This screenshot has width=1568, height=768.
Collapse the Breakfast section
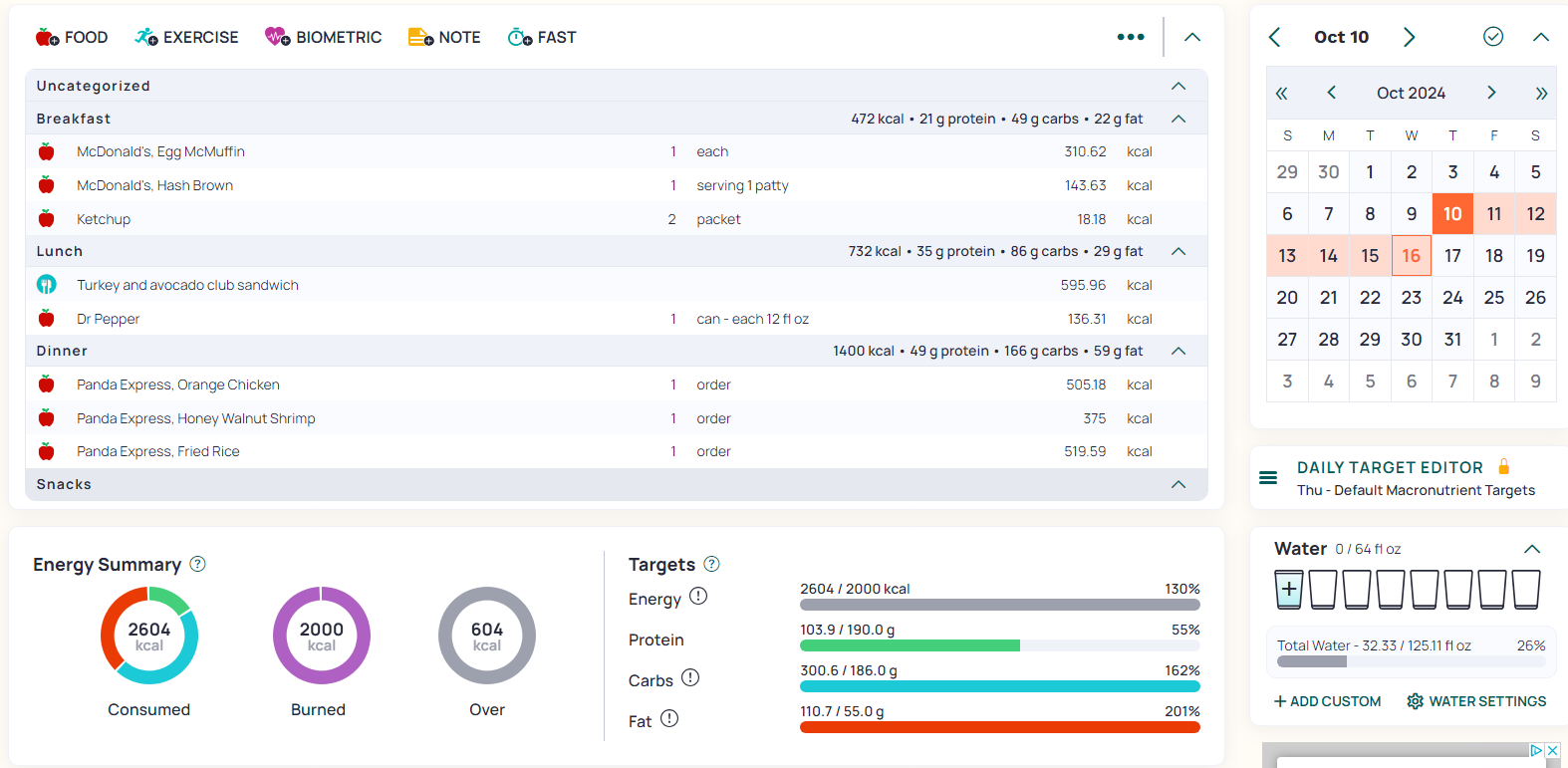tap(1178, 119)
